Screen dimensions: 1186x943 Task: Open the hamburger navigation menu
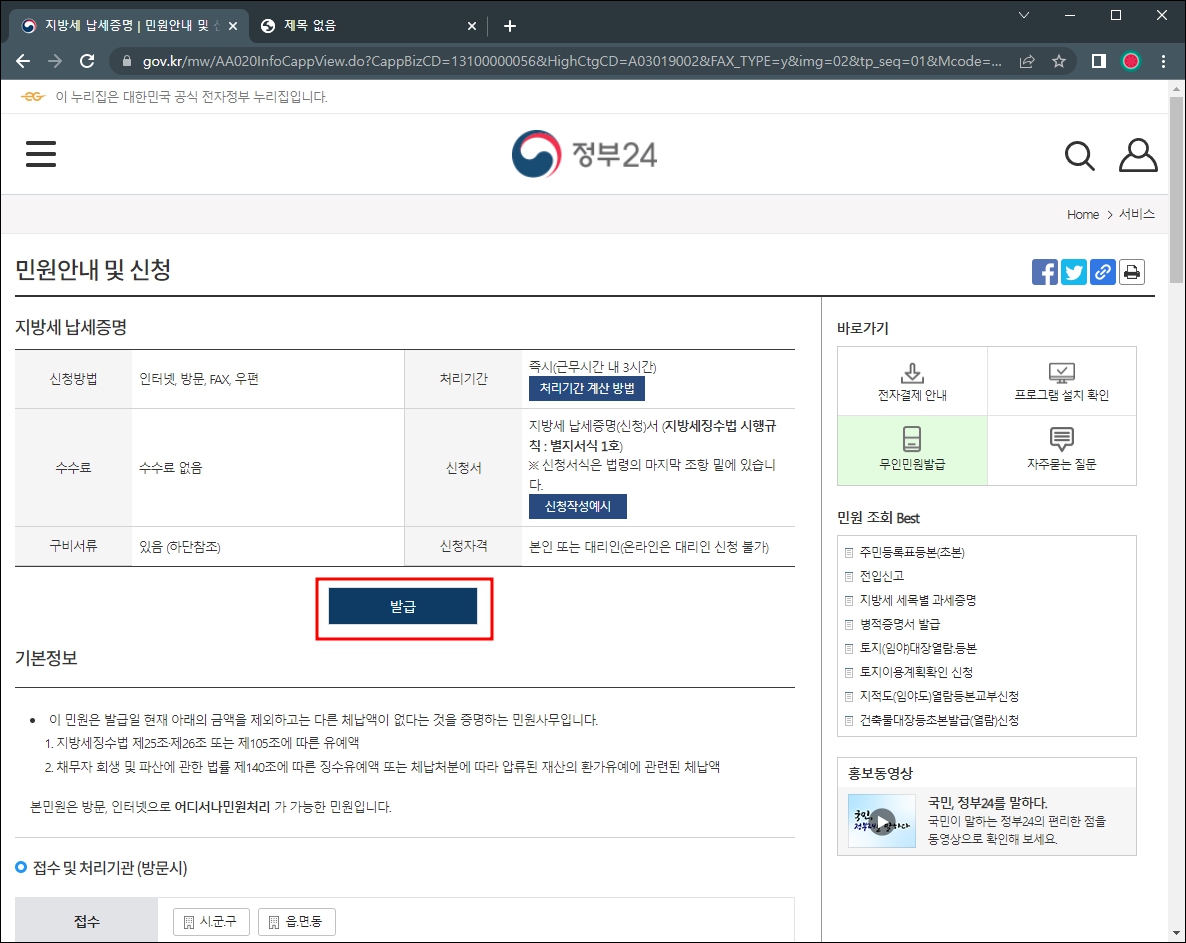point(40,154)
